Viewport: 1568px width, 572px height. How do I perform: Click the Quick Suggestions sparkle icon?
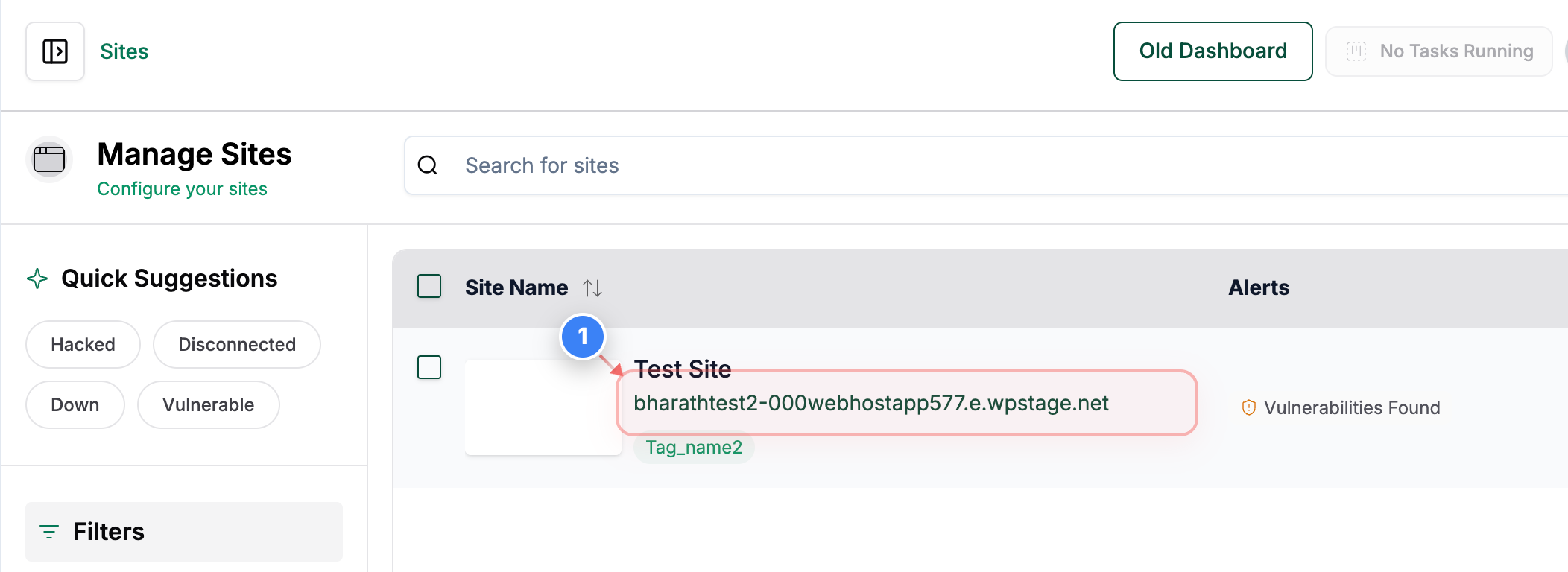click(37, 279)
